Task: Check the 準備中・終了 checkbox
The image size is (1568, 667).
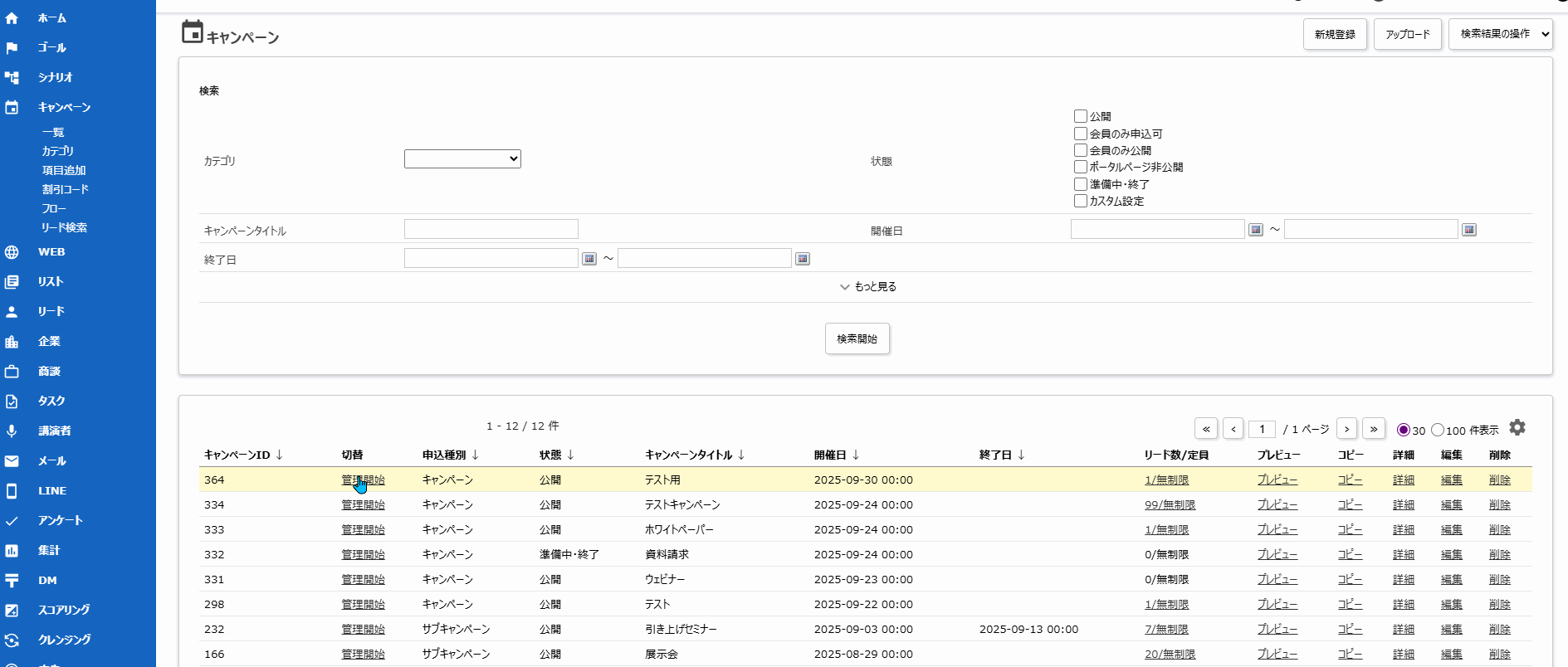Action: point(1081,184)
